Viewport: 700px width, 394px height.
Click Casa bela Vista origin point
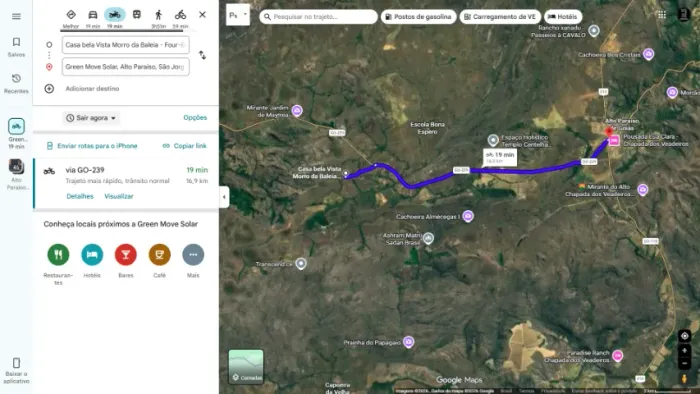click(x=346, y=173)
